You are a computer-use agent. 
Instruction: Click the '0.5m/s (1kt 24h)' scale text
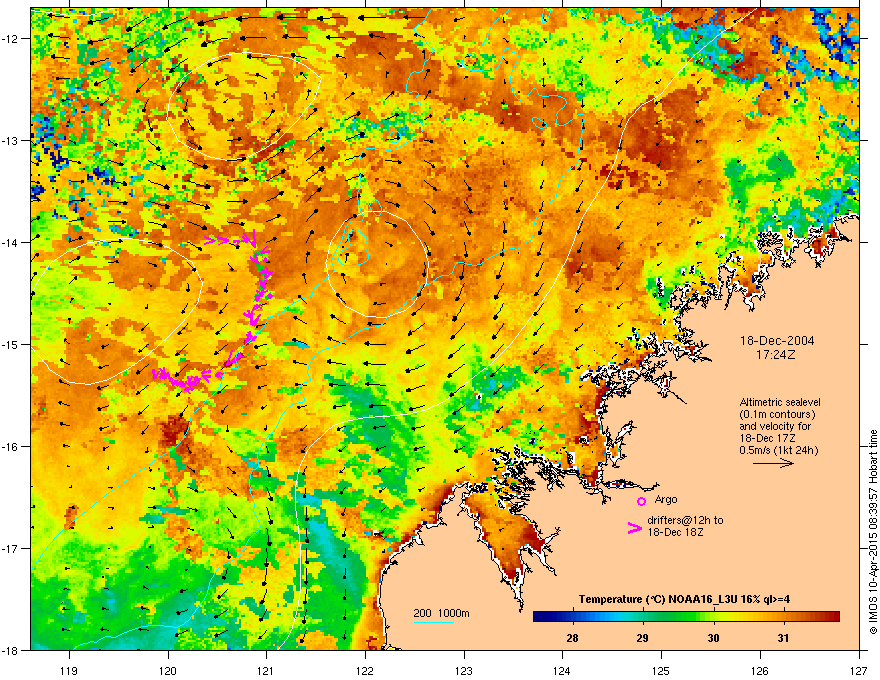coord(779,450)
